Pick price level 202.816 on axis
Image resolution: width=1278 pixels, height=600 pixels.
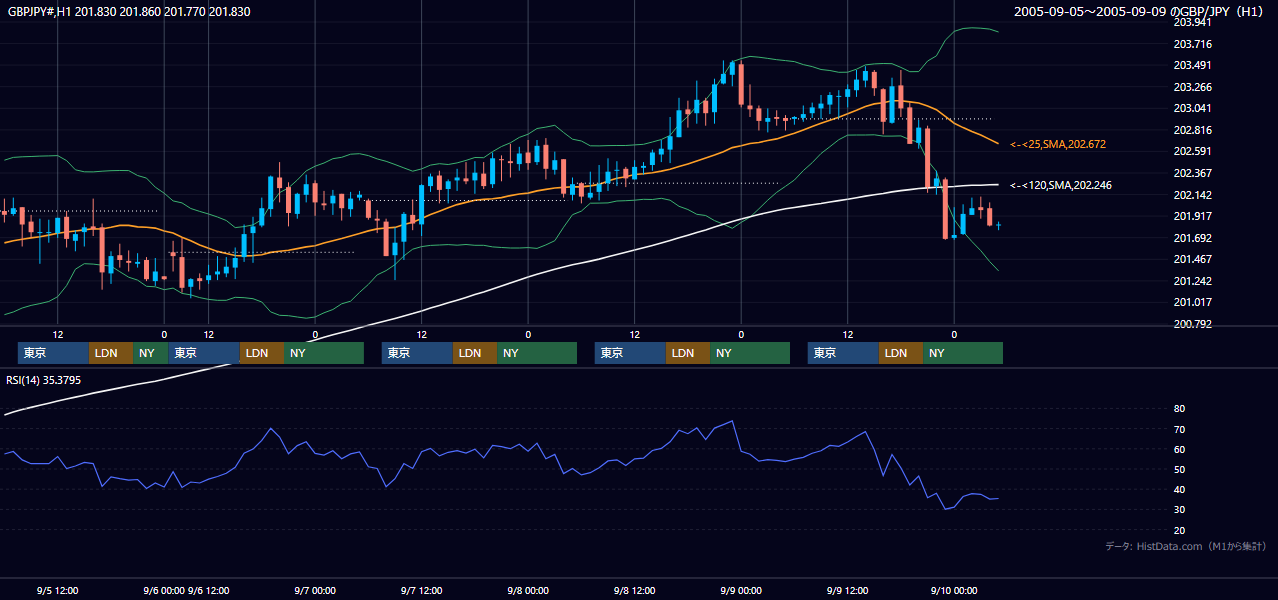pos(1192,130)
